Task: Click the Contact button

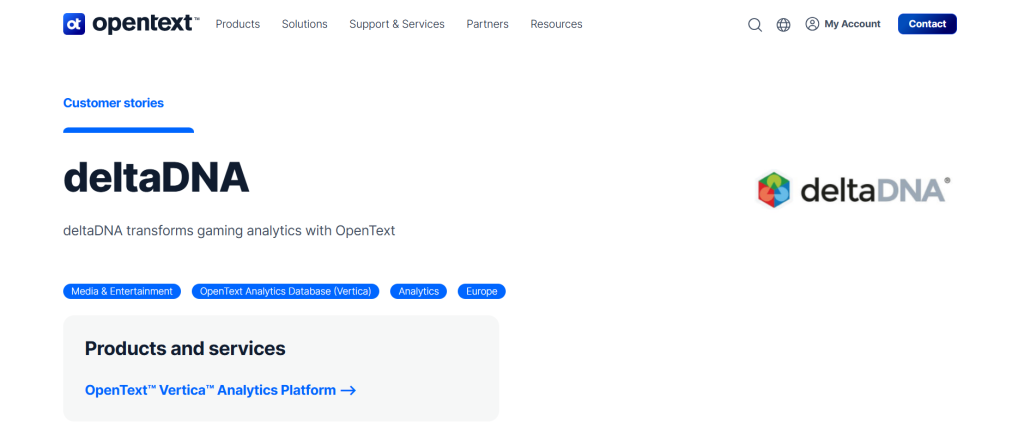Action: 927,24
